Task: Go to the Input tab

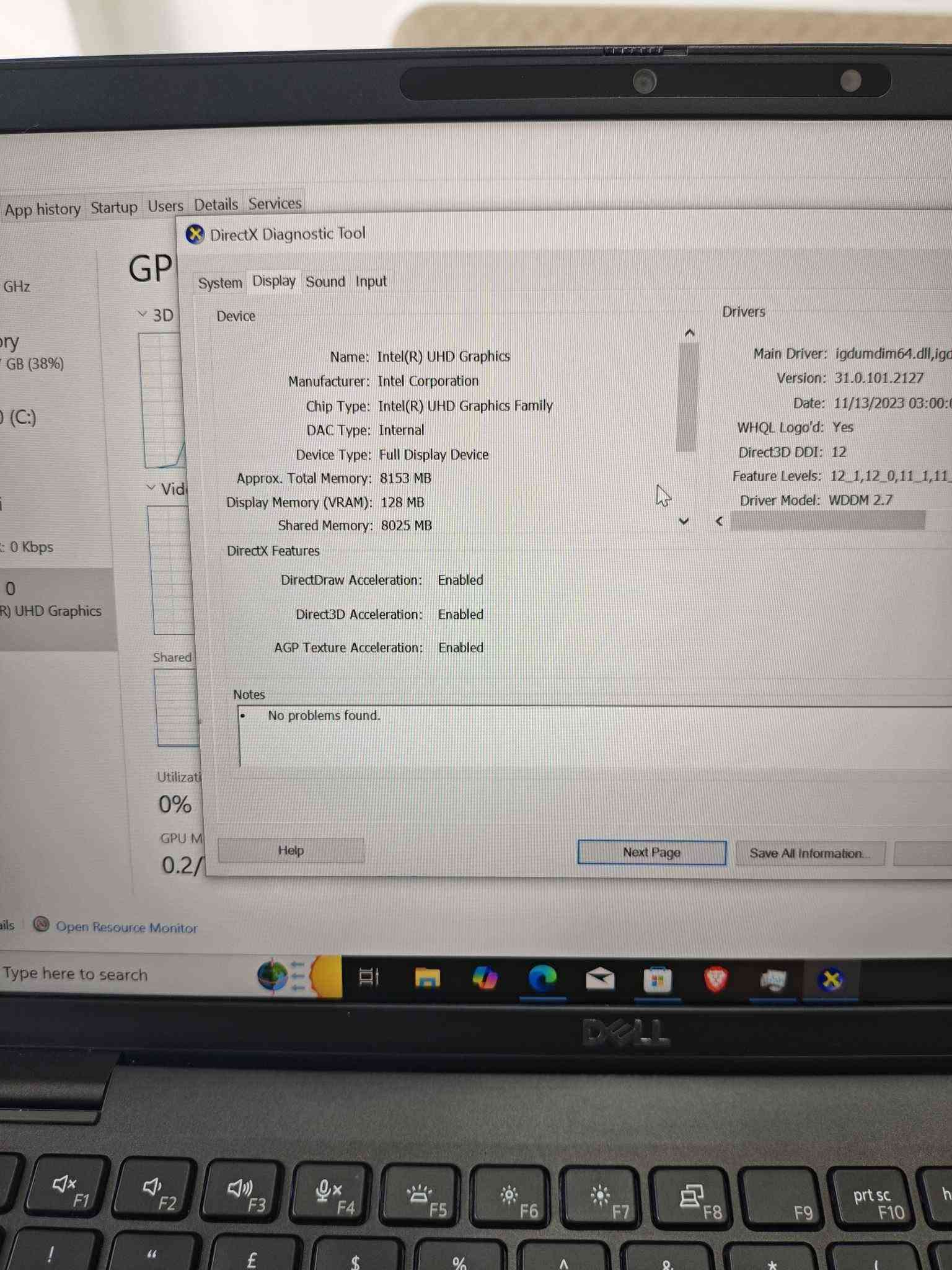Action: pos(371,282)
